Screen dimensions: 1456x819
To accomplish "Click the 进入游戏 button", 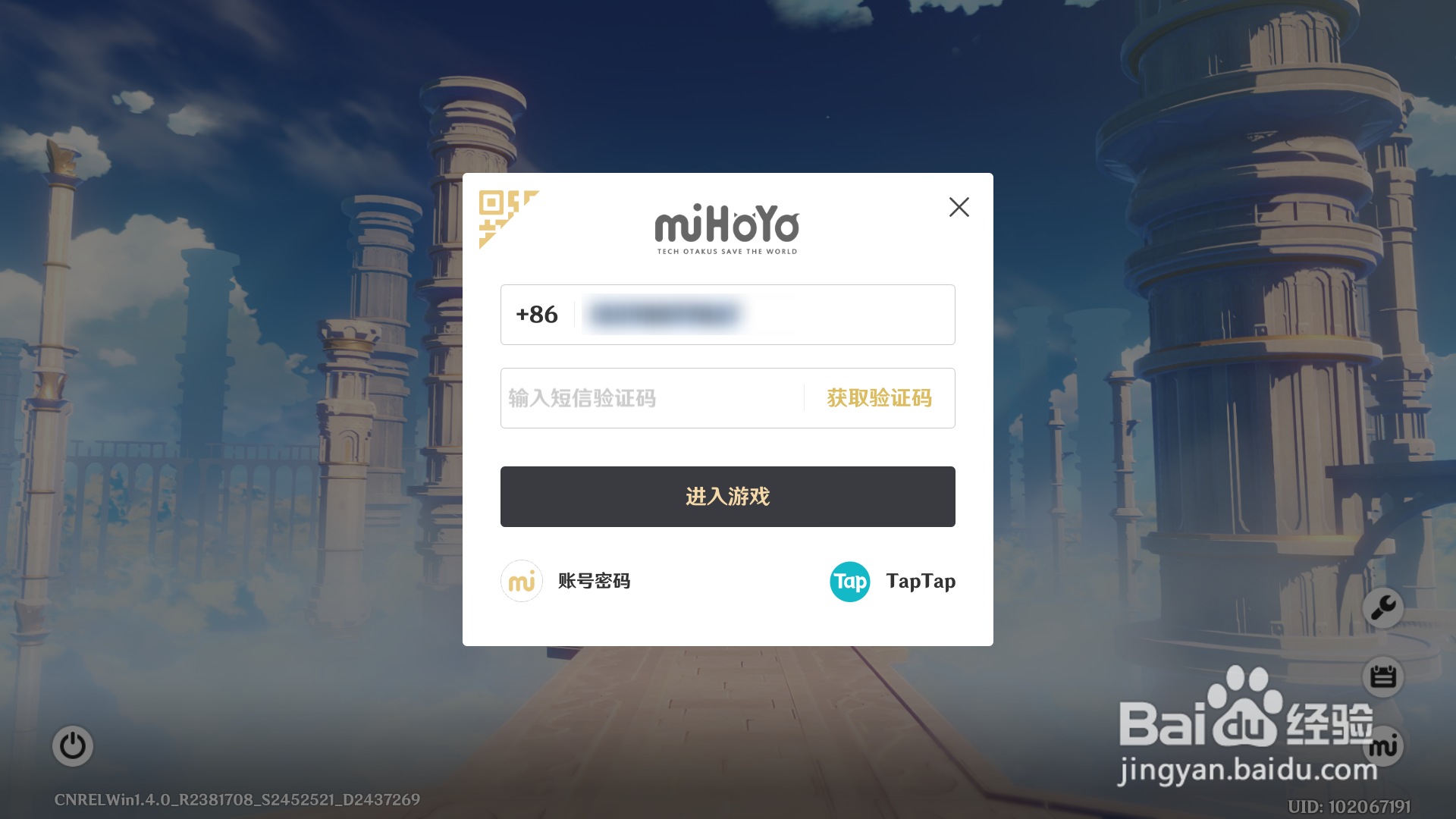I will click(728, 497).
